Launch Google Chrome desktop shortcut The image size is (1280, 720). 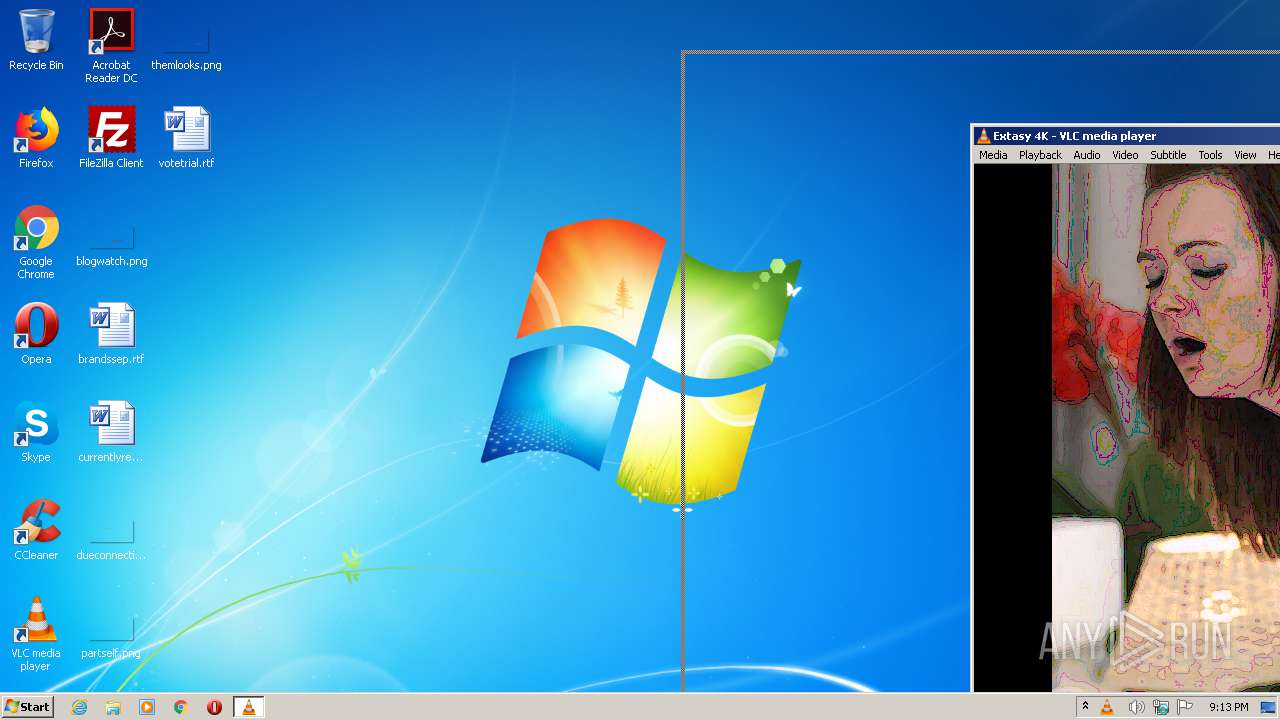coord(36,242)
